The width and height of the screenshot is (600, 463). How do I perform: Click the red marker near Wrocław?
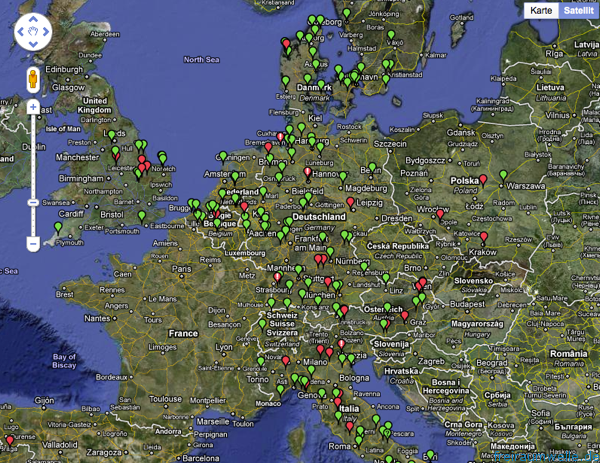[x=438, y=215]
